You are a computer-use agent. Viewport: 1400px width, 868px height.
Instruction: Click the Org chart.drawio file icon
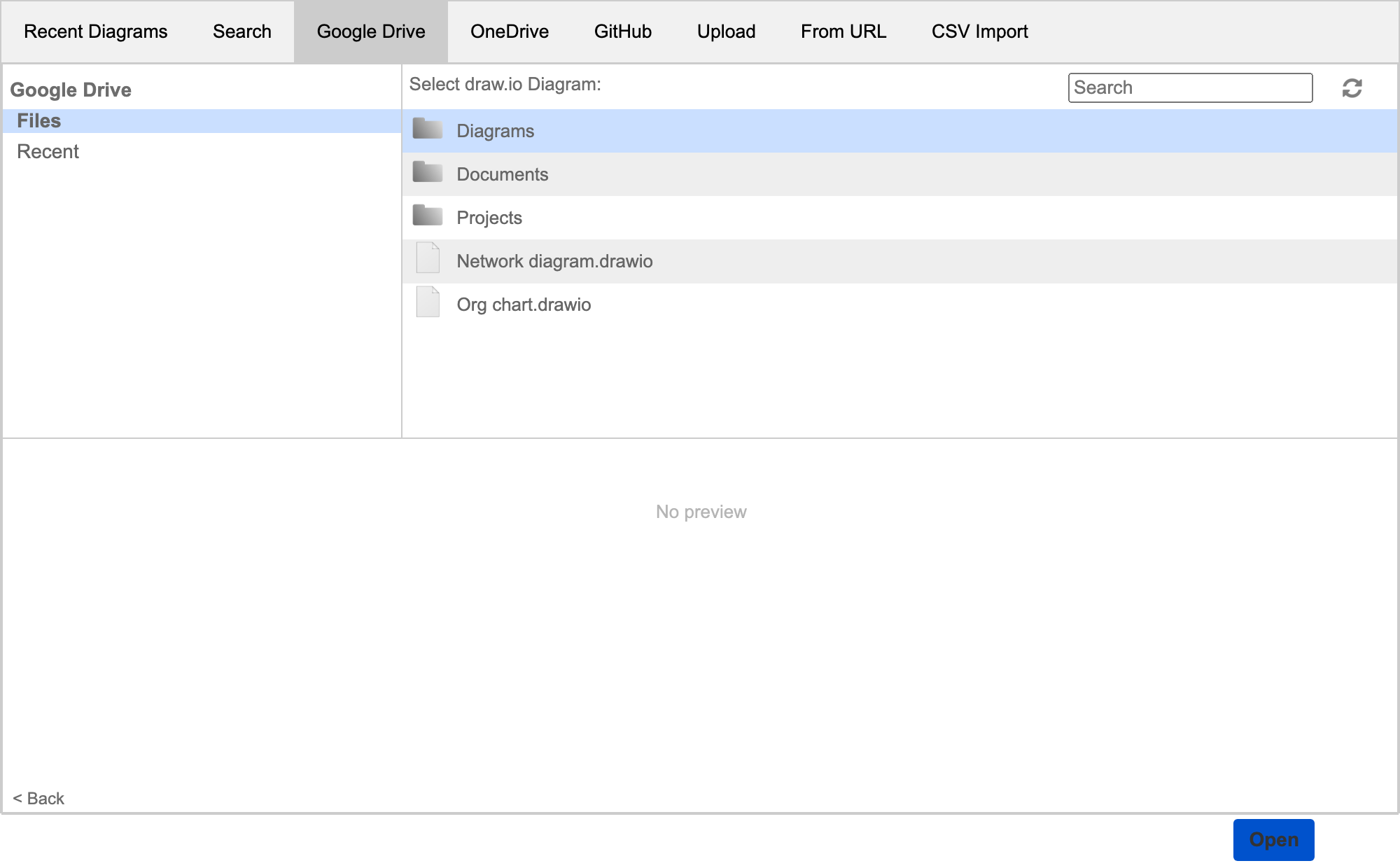tap(428, 302)
